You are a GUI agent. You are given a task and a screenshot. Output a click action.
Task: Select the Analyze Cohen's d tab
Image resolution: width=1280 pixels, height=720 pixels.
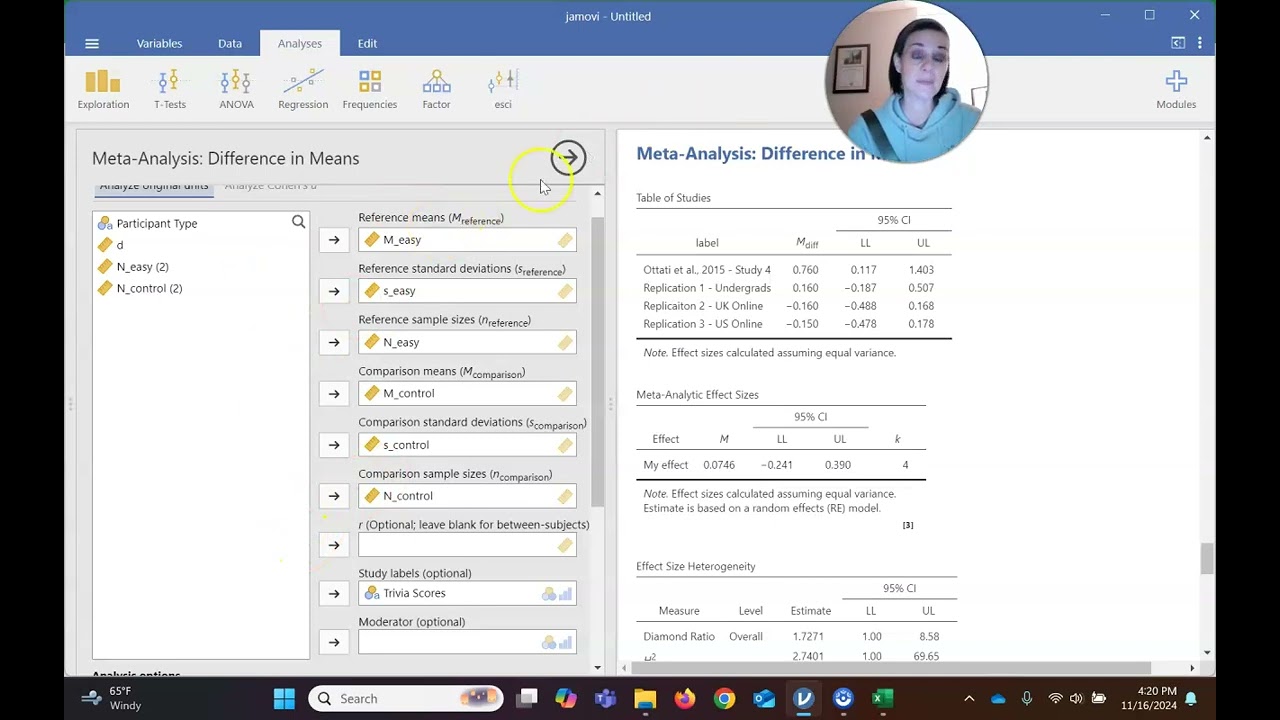[270, 186]
